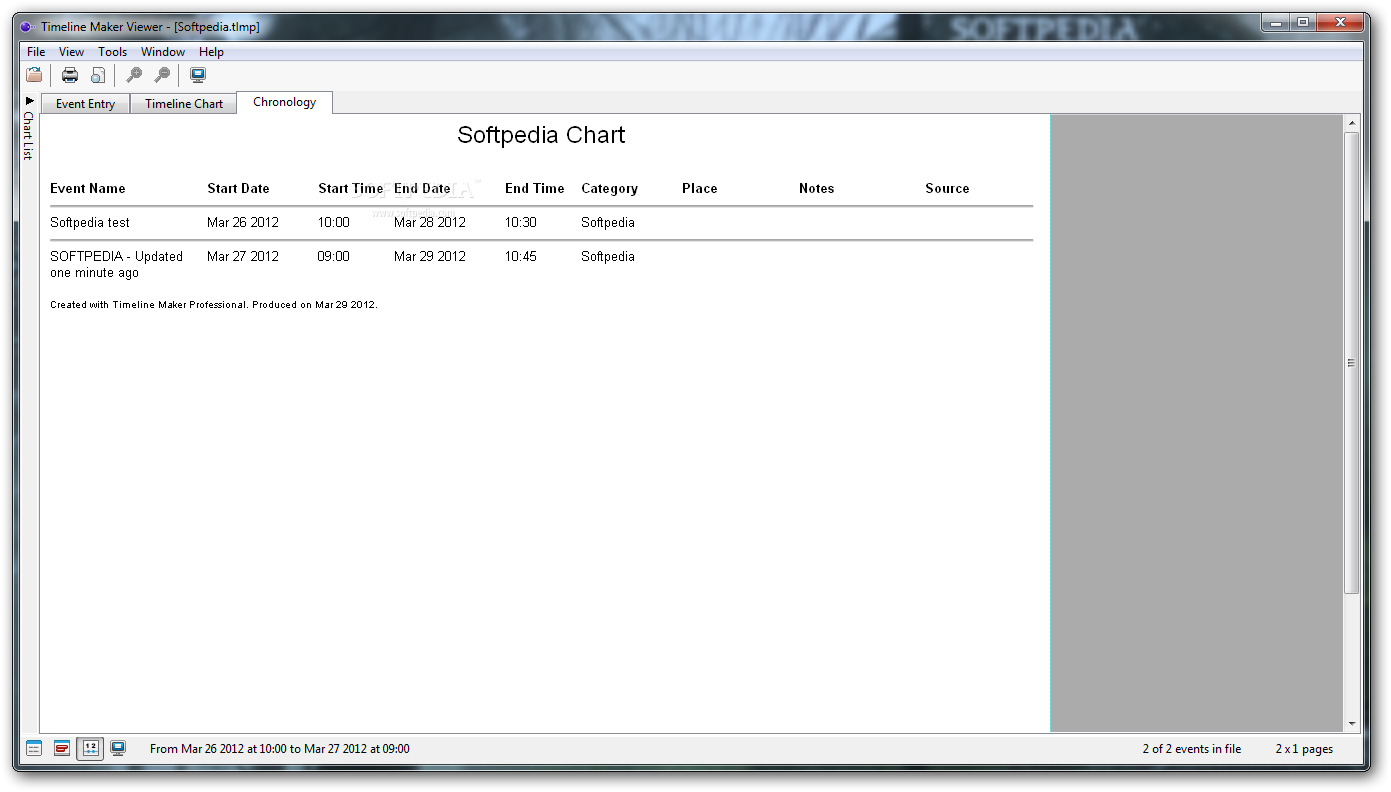
Task: Click the 'Created with Timeline Maker Professional' footer
Action: pos(214,305)
